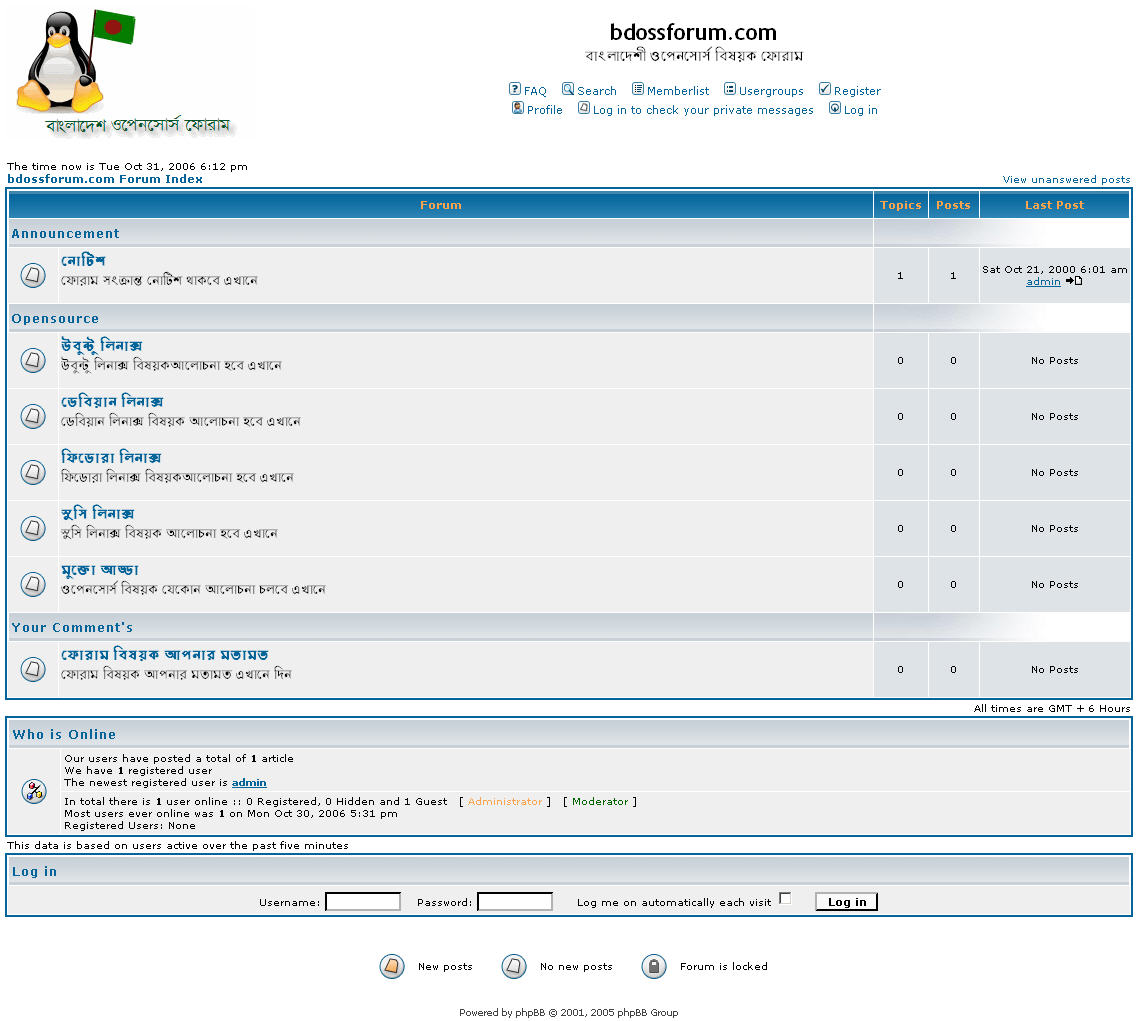Focus the Username input field
This screenshot has width=1138, height=1021.
click(x=363, y=901)
